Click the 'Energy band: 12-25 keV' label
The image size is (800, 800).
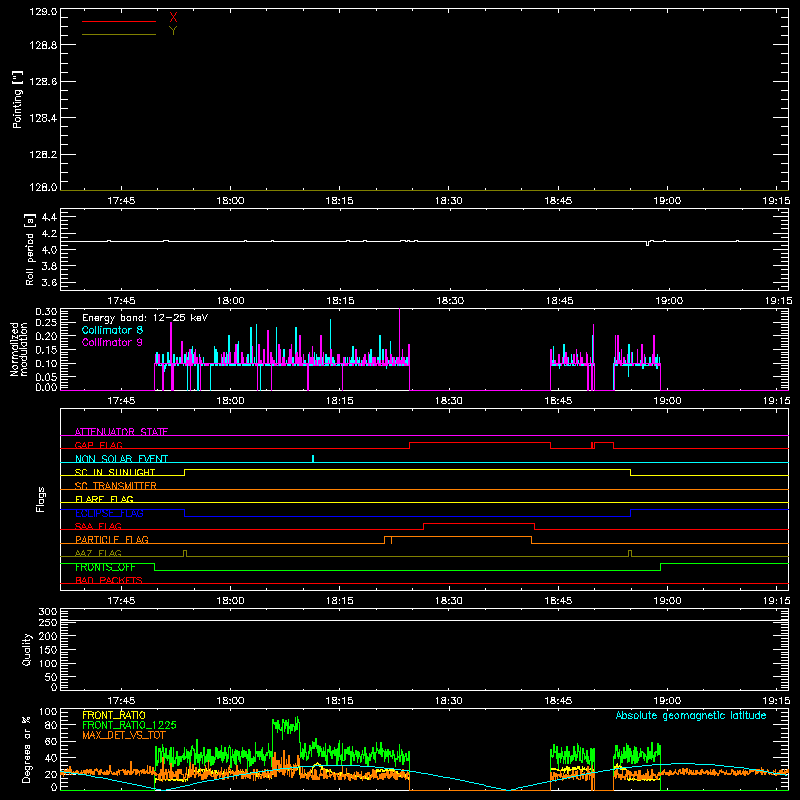[145, 318]
